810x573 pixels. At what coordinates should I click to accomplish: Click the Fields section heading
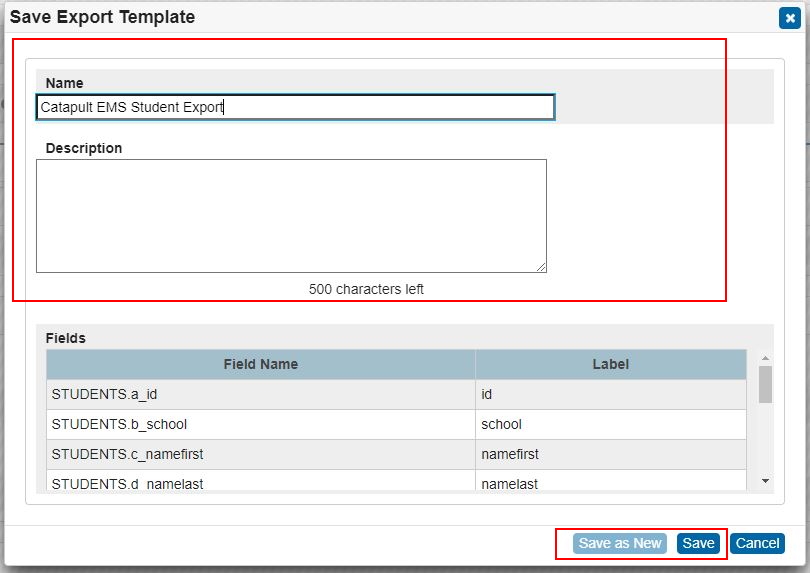[x=66, y=338]
